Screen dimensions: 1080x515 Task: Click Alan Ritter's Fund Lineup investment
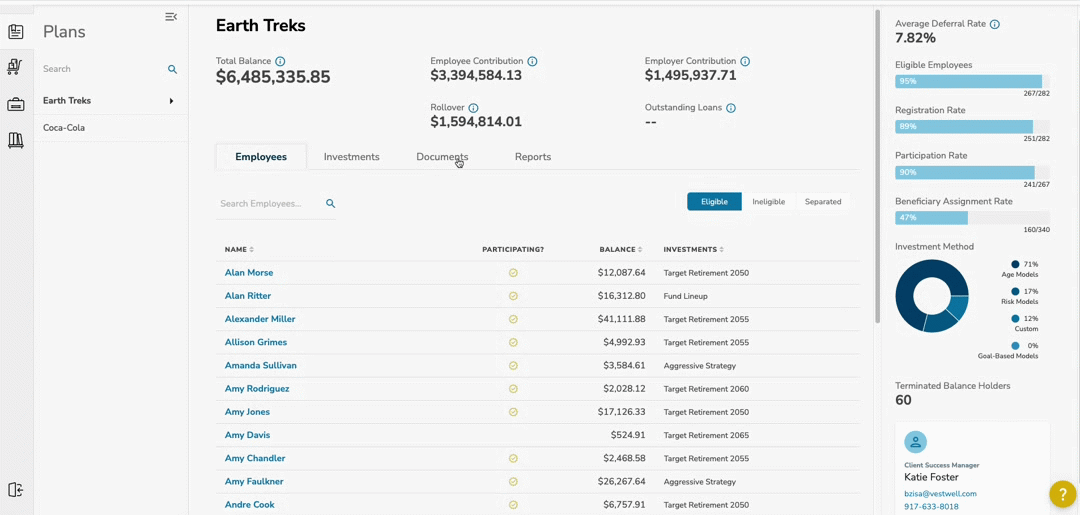coord(685,296)
